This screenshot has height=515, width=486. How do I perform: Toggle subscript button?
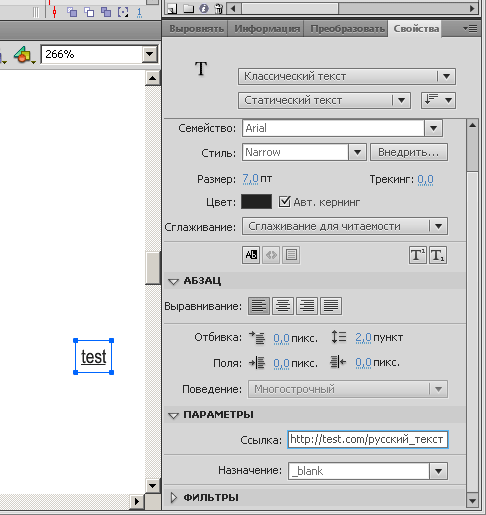point(438,255)
